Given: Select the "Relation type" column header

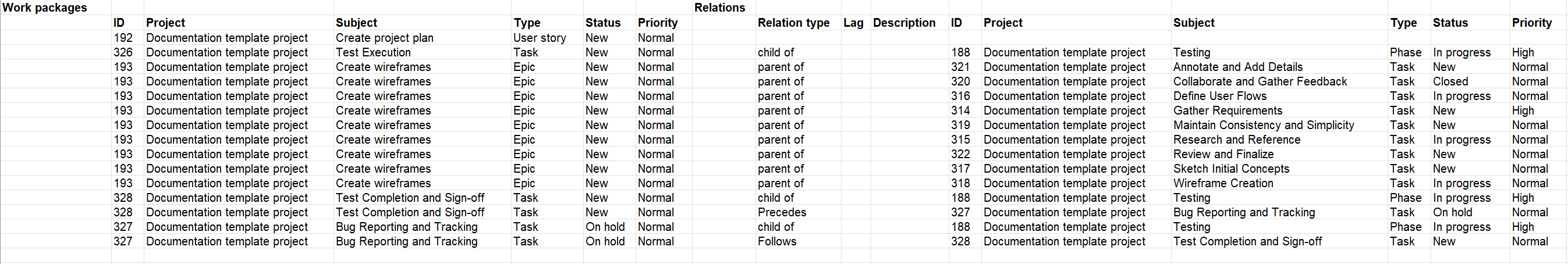Looking at the screenshot, I should point(793,23).
